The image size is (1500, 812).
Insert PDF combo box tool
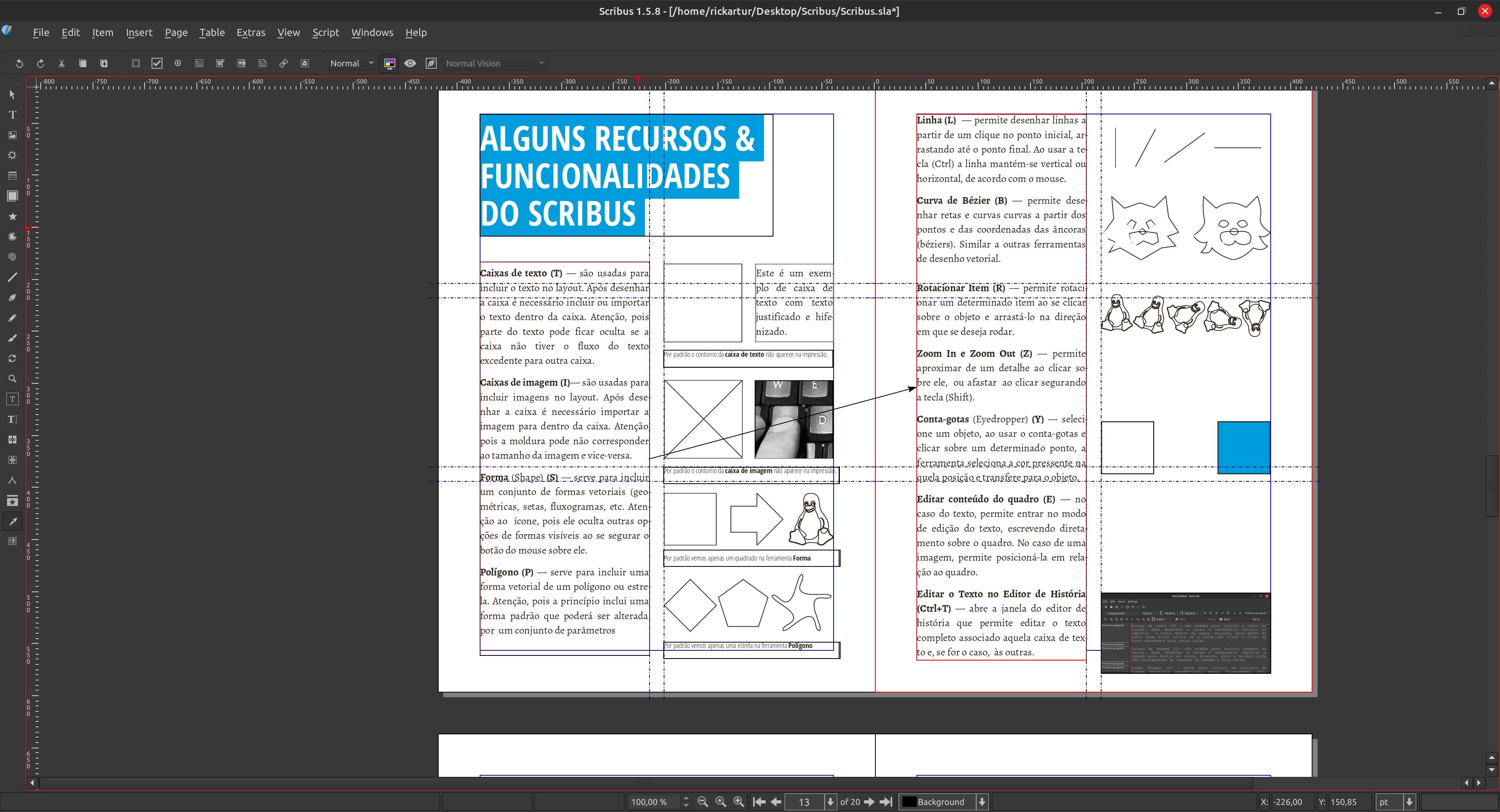[x=220, y=64]
